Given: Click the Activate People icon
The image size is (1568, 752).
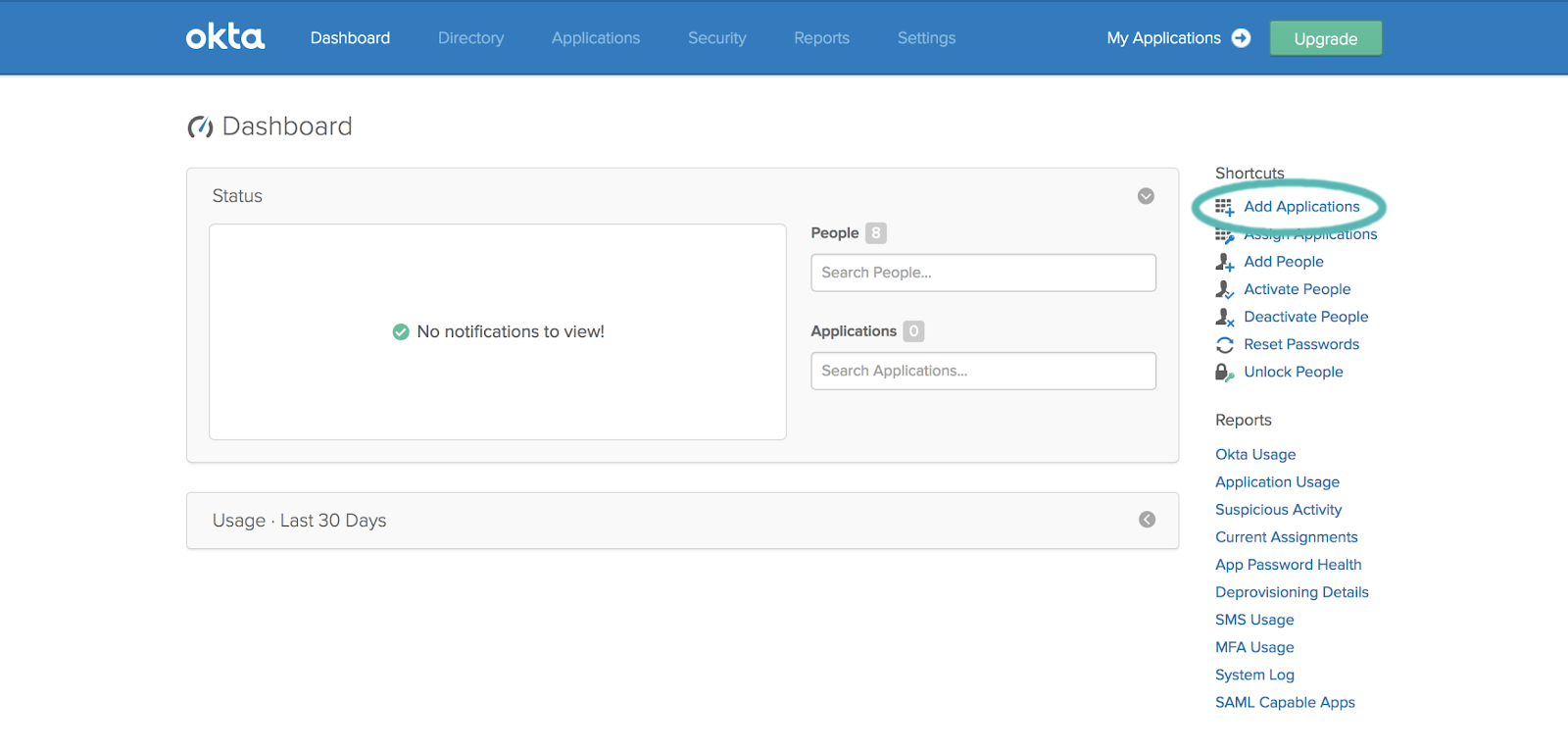Looking at the screenshot, I should click(x=1224, y=289).
